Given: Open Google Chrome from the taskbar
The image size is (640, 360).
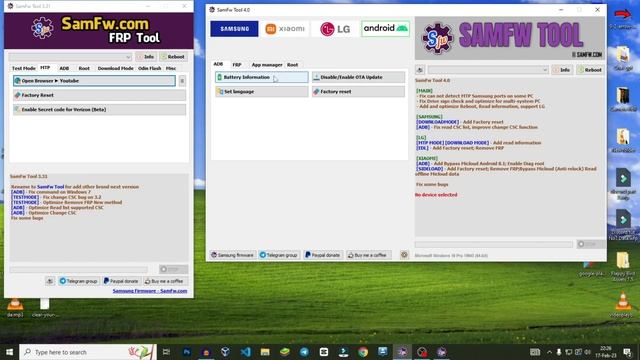Looking at the screenshot, I should (x=363, y=352).
